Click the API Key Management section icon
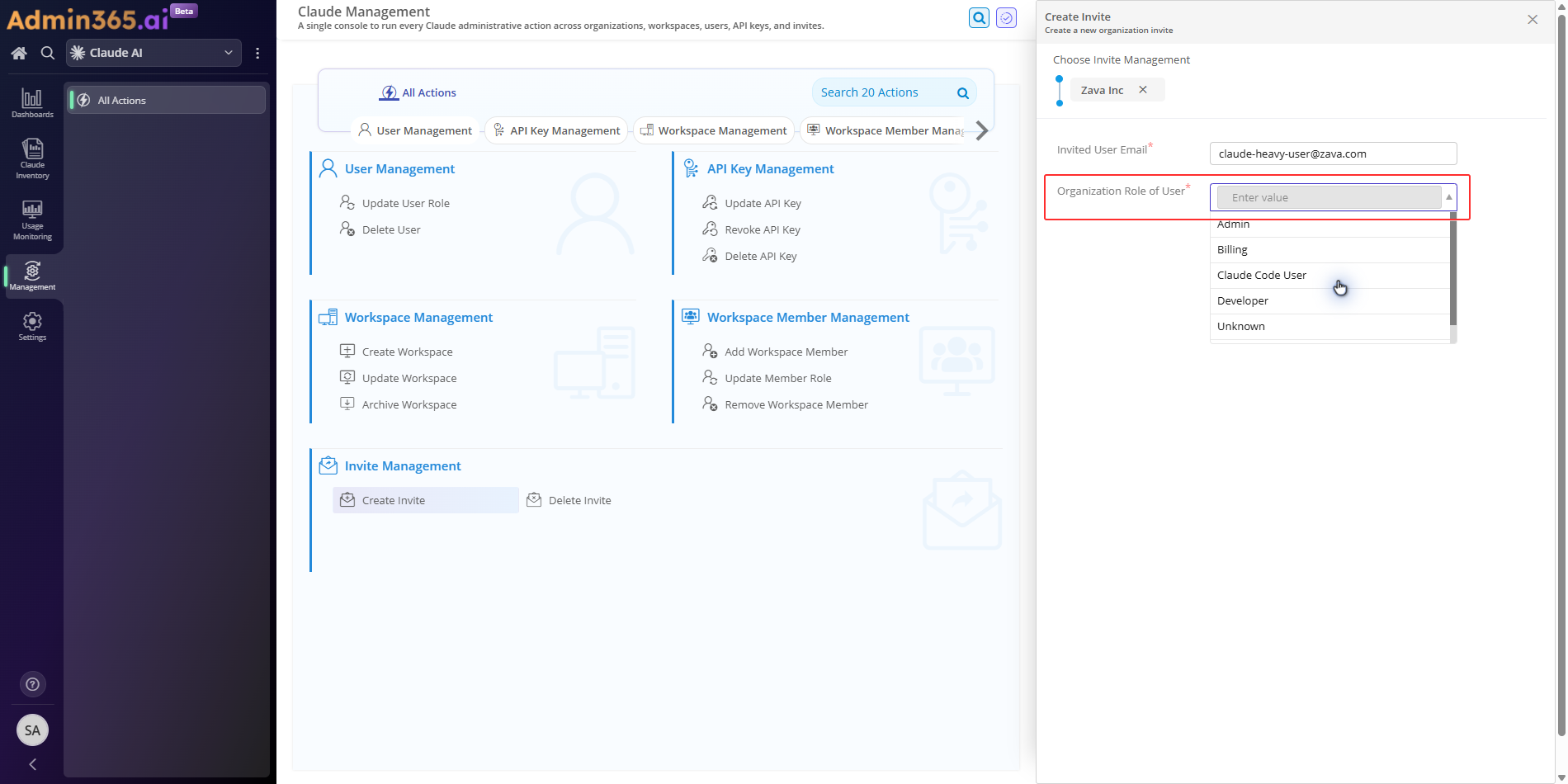 tap(691, 168)
